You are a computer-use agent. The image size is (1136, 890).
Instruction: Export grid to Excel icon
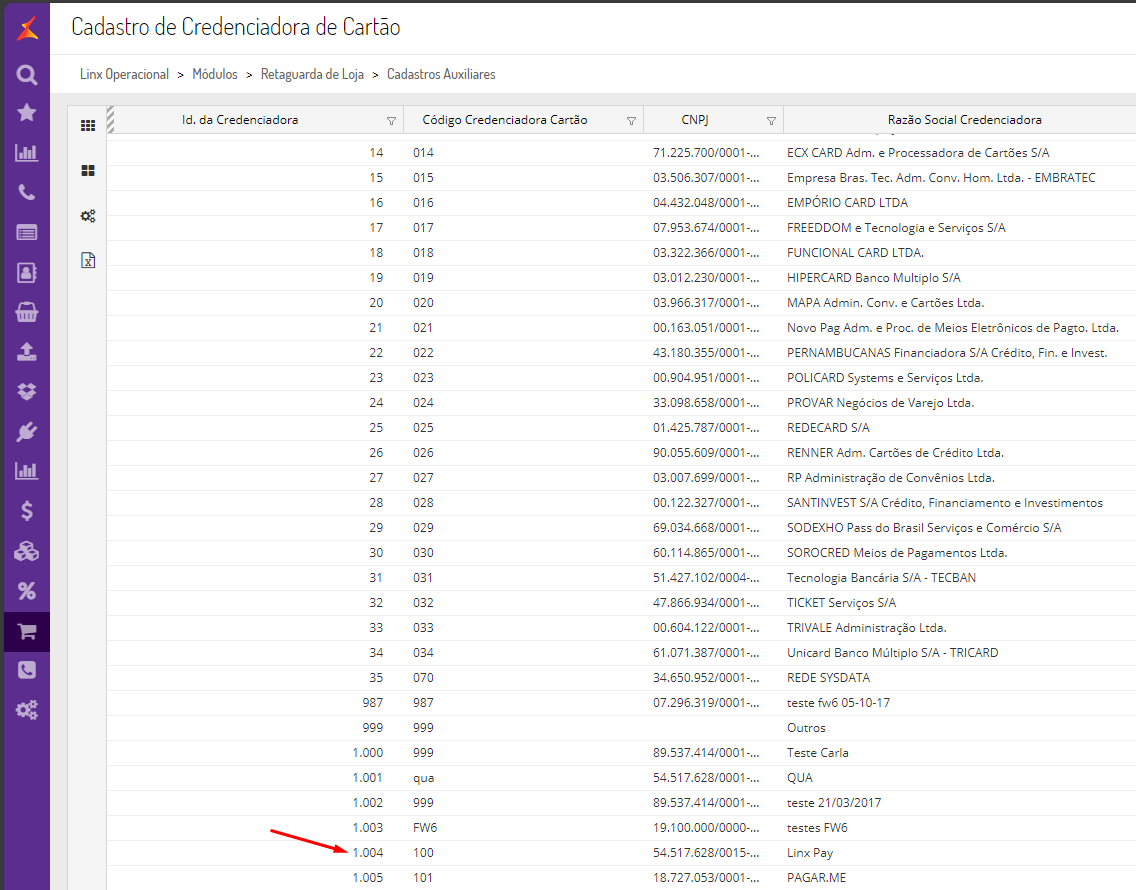click(88, 260)
